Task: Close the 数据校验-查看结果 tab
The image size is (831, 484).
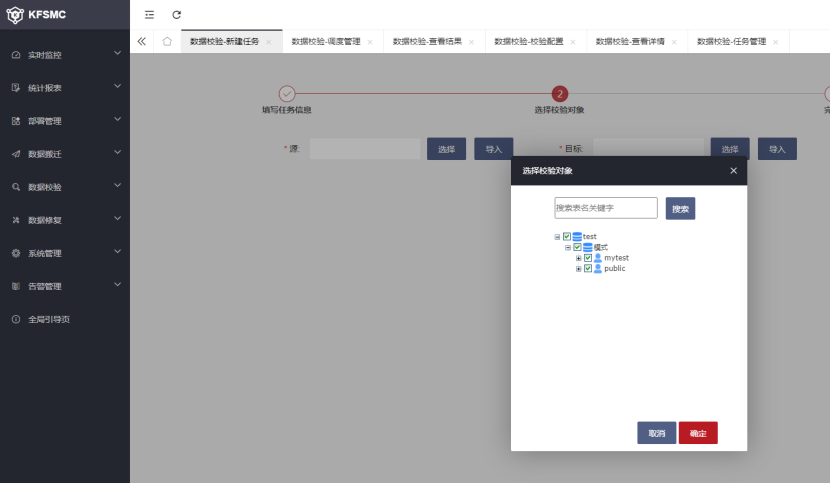Action: (471, 42)
